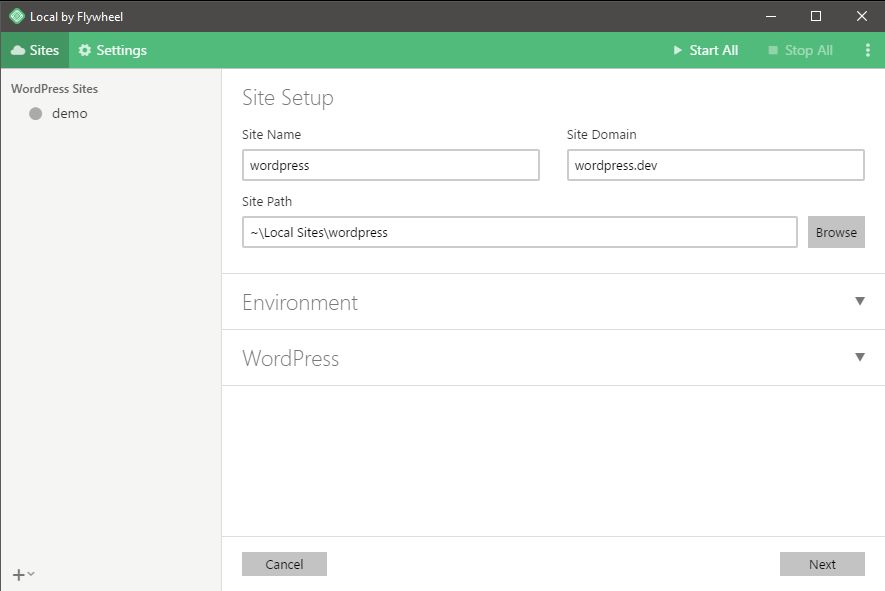The height and width of the screenshot is (591, 885).
Task: Click the plus add site icon
Action: [x=19, y=575]
